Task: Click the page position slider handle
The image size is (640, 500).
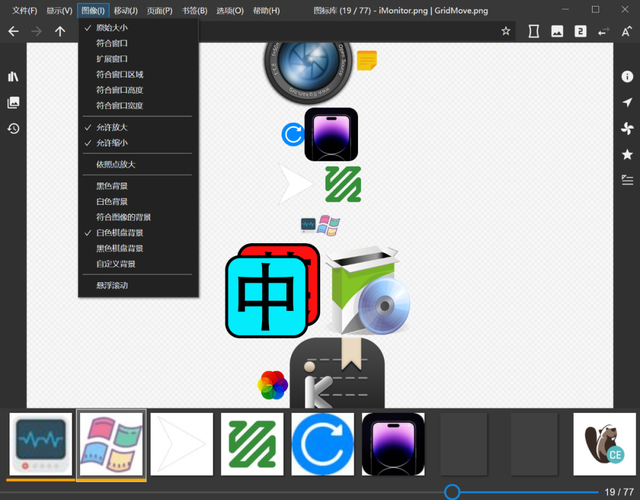Action: (452, 492)
